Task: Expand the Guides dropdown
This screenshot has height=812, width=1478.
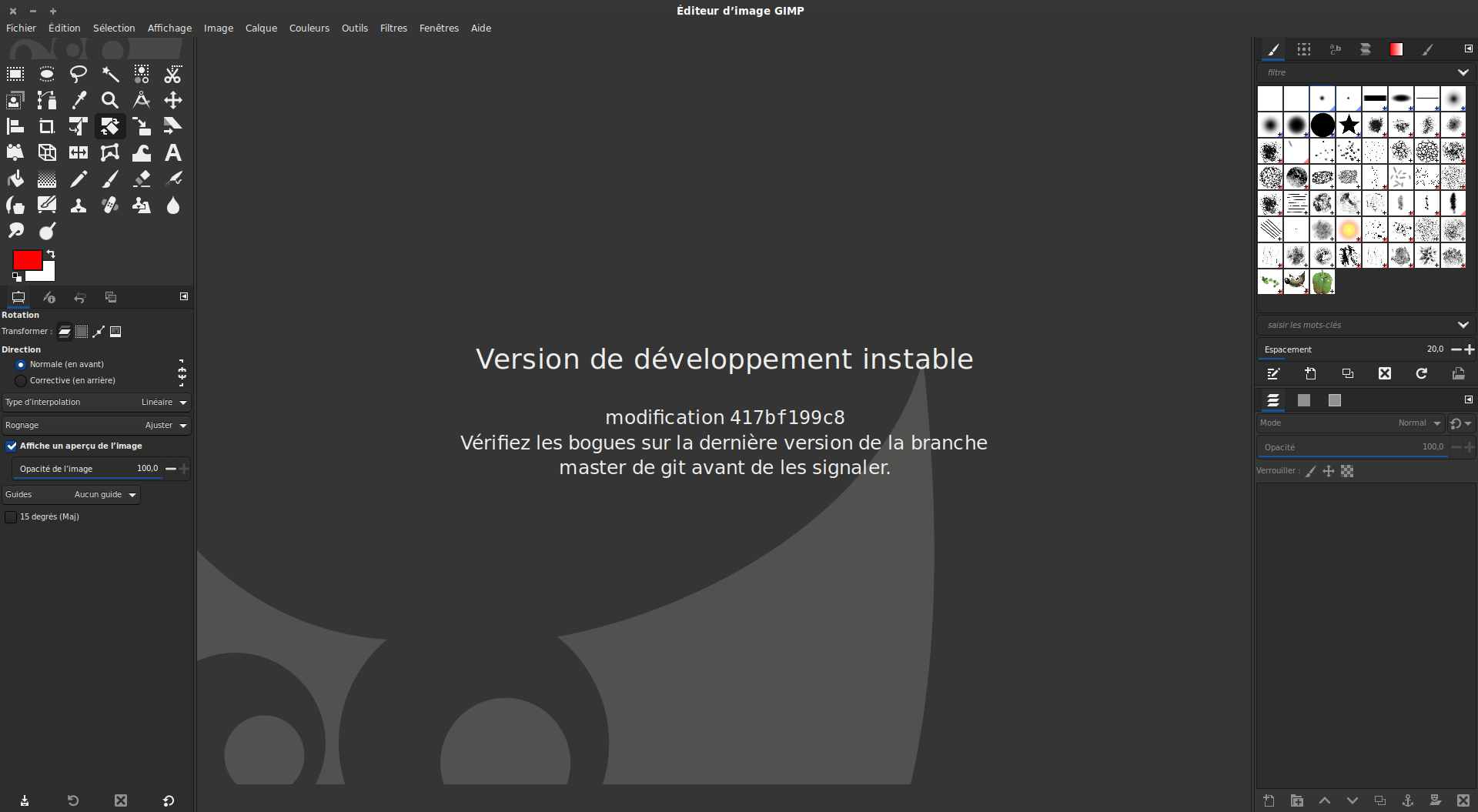Action: 71,495
